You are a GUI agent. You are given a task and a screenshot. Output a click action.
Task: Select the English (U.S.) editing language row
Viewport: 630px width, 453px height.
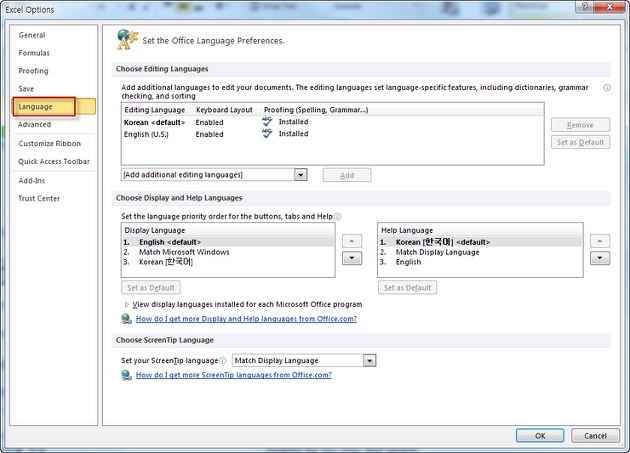click(x=332, y=134)
